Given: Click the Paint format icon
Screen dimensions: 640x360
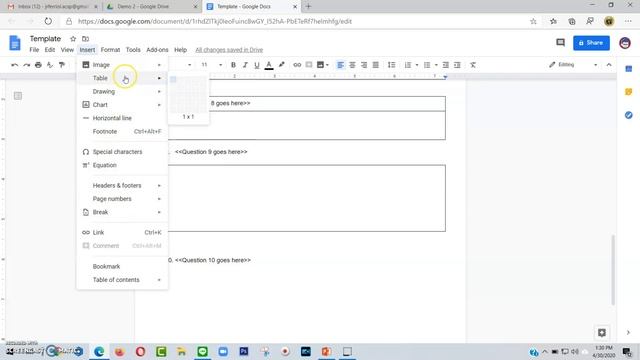Looking at the screenshot, I should pos(62,65).
